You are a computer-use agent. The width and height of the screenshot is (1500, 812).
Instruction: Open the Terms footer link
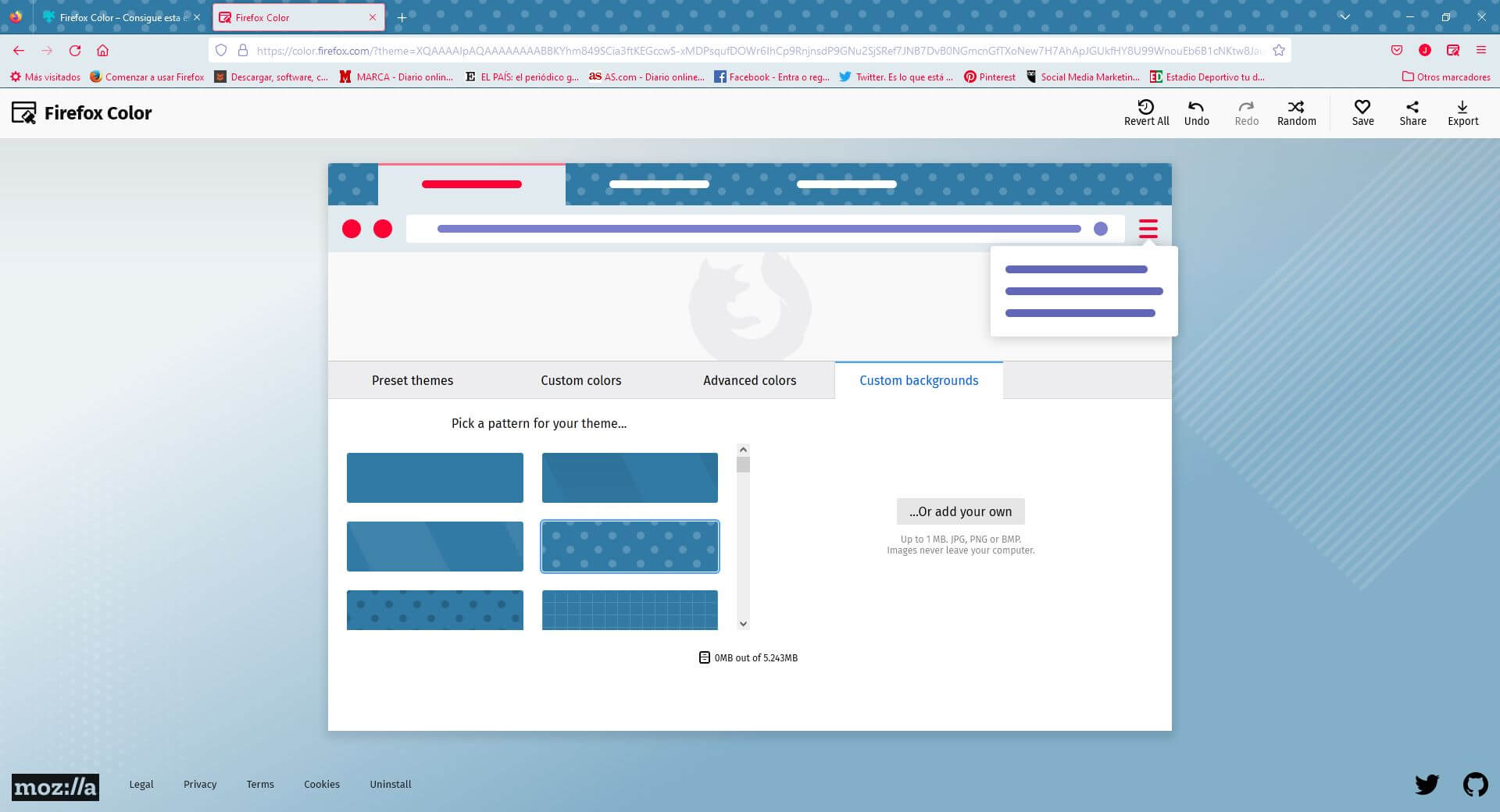(x=260, y=785)
